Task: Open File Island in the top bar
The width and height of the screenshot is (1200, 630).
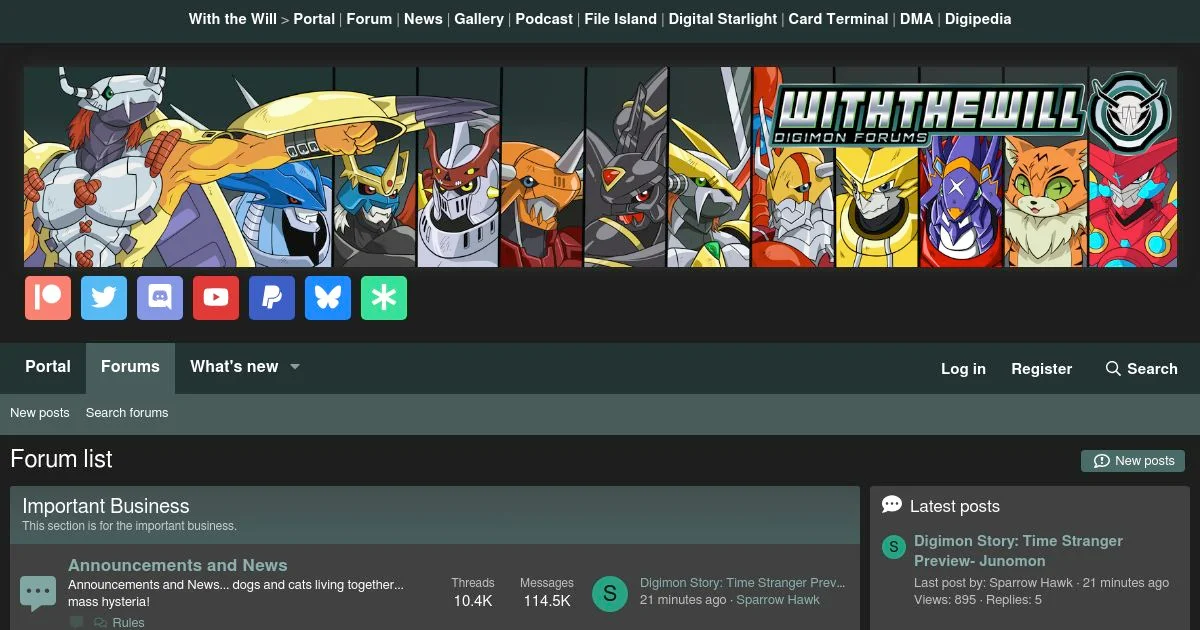Action: (x=620, y=19)
